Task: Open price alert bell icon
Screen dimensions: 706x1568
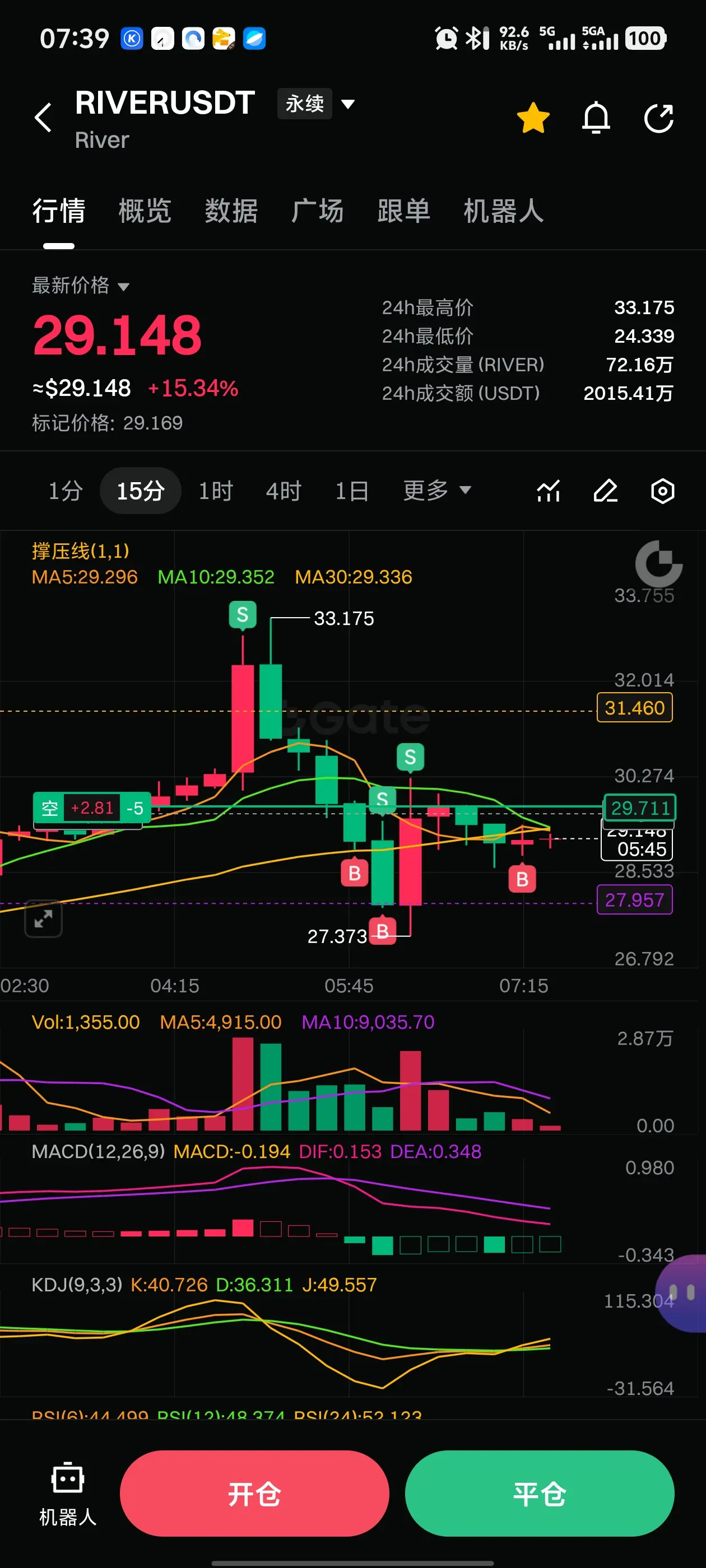Action: [x=596, y=118]
